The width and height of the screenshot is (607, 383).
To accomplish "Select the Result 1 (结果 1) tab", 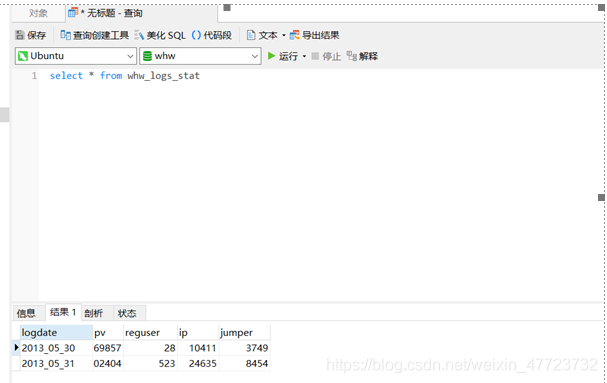I will [63, 312].
